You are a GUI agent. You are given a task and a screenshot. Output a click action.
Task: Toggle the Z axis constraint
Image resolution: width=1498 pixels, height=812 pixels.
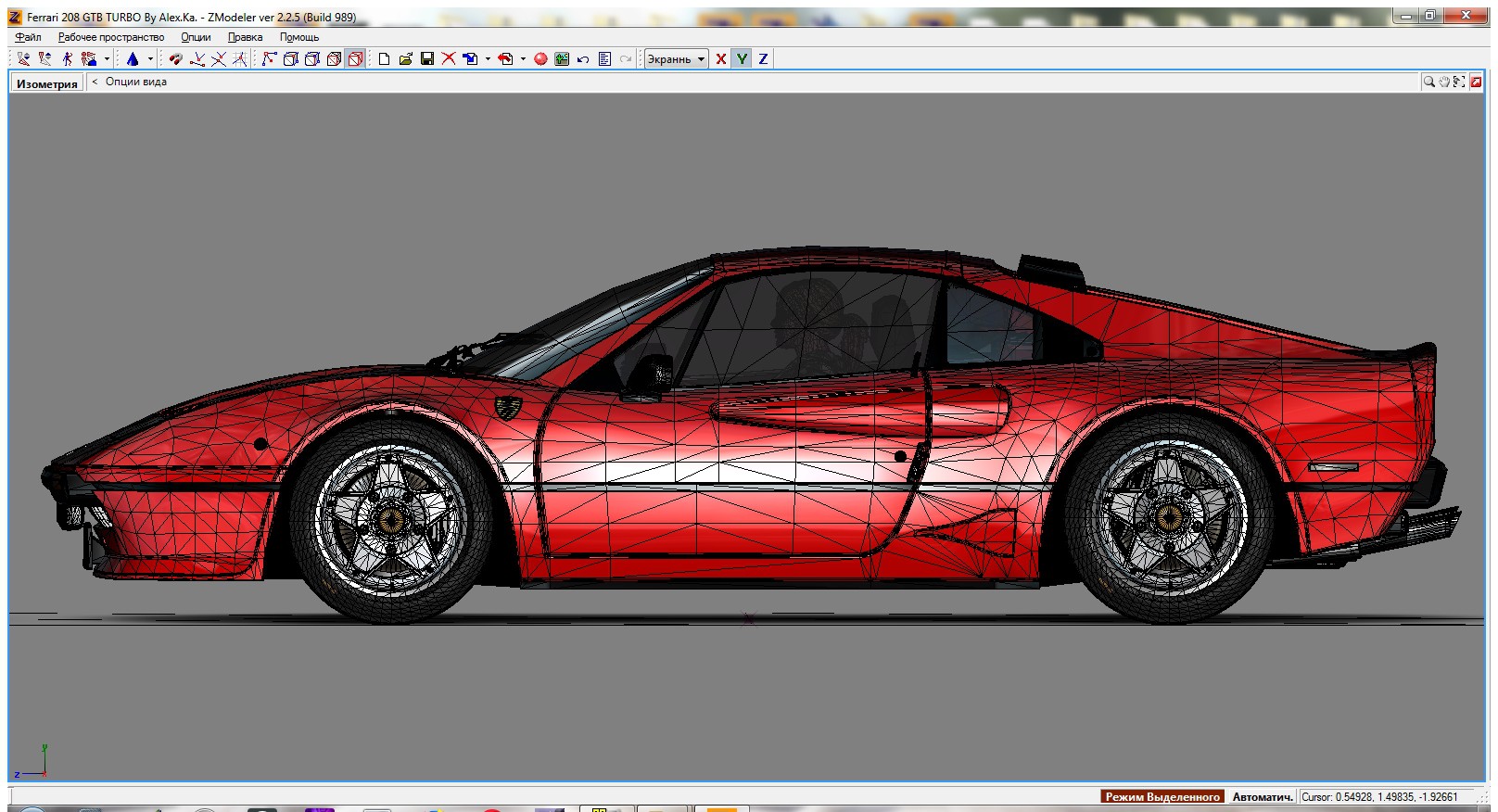pyautogui.click(x=764, y=59)
